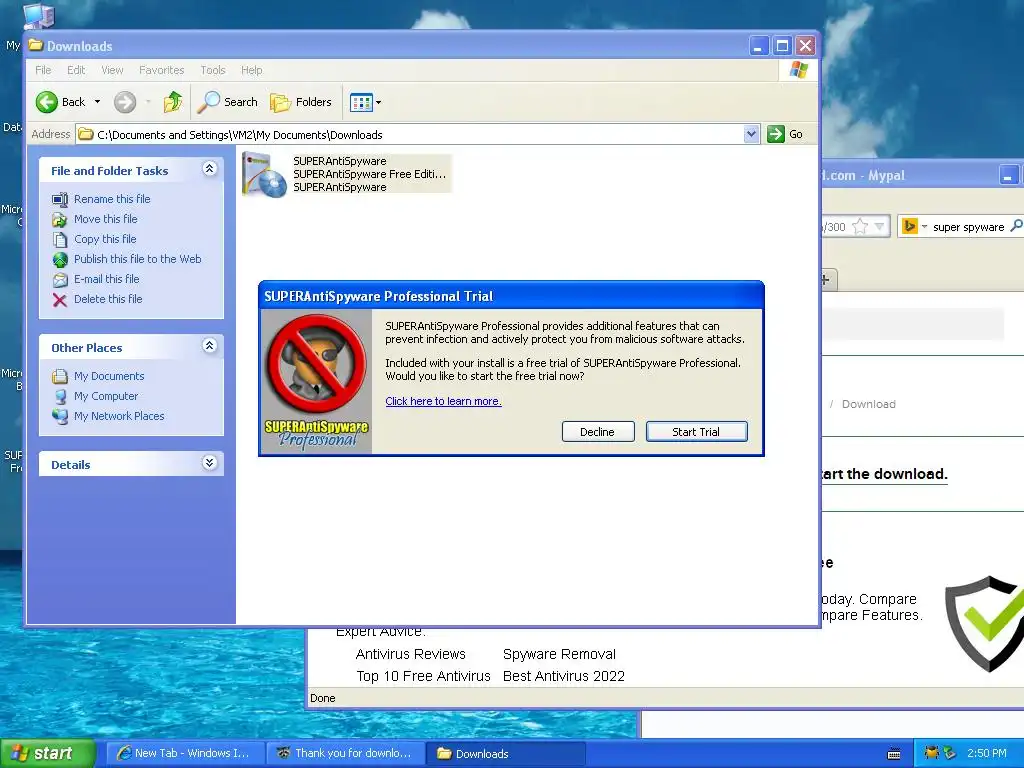Open the Views icon menu
This screenshot has width=1024, height=768.
click(365, 102)
